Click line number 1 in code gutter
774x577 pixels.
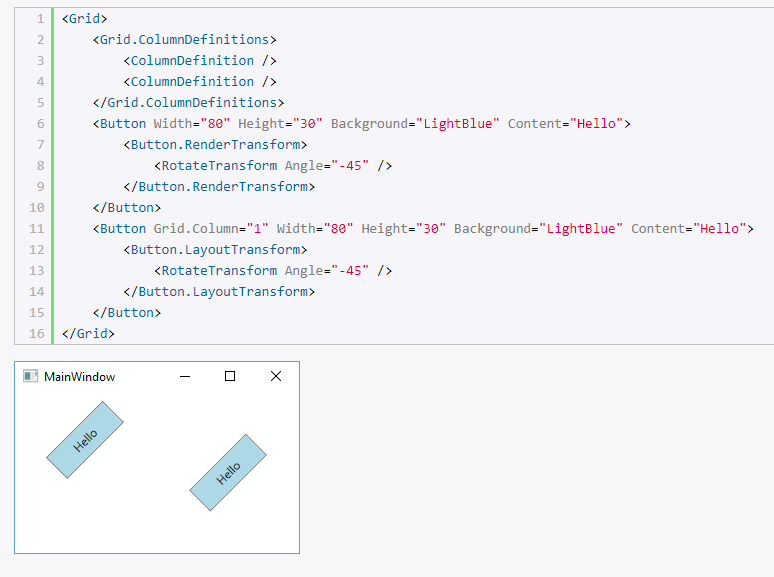pos(39,18)
